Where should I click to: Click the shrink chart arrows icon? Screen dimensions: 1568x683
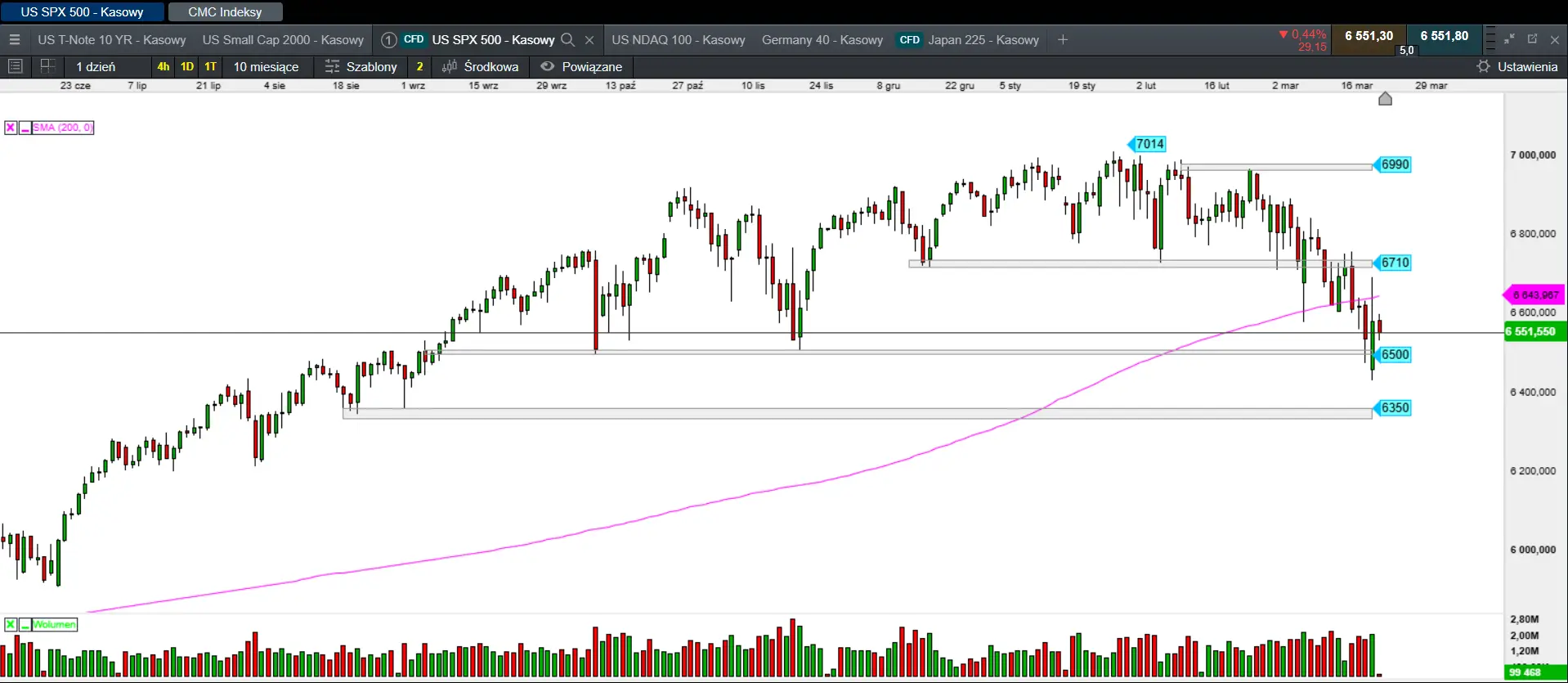pos(1509,38)
